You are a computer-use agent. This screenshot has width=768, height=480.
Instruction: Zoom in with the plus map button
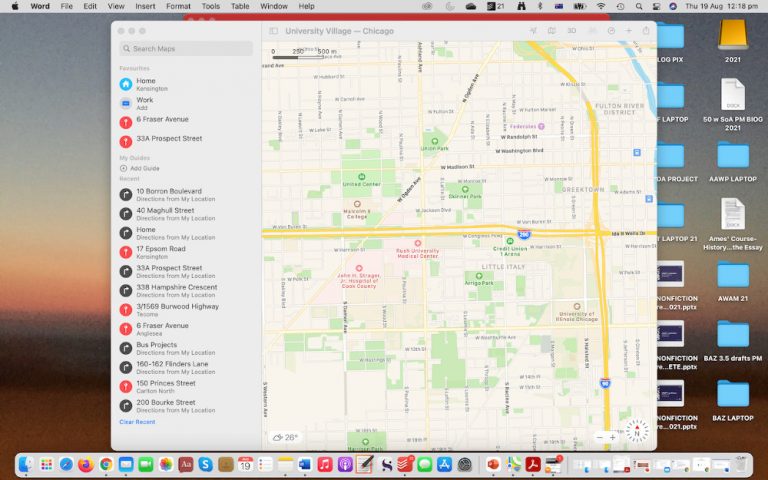pyautogui.click(x=613, y=437)
